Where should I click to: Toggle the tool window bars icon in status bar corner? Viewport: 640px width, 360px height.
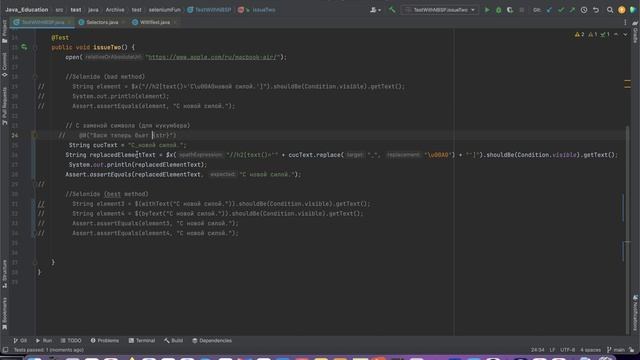coord(5,350)
